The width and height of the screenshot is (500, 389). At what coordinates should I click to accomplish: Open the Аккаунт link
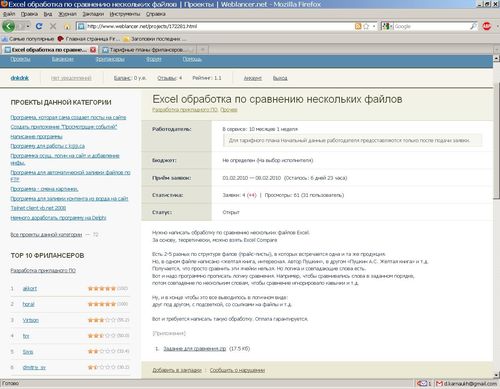(253, 78)
